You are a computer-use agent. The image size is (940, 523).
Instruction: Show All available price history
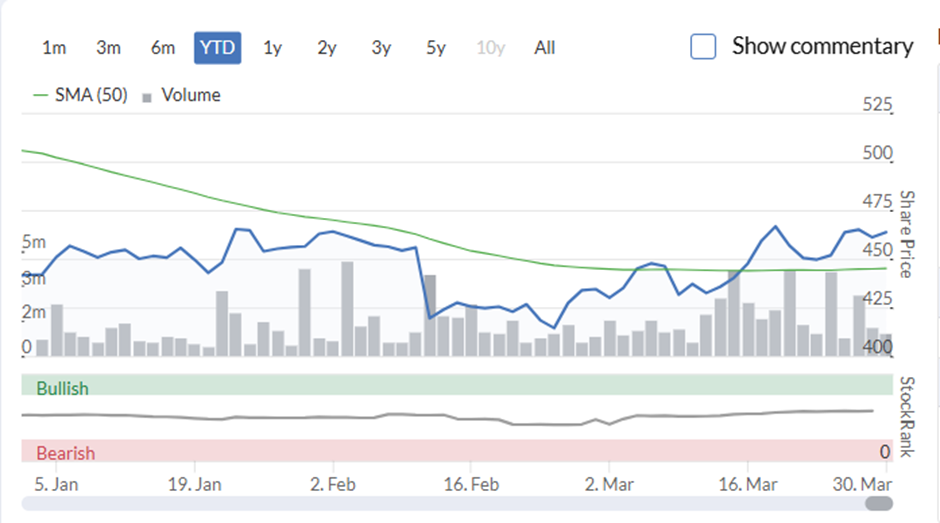coord(544,47)
